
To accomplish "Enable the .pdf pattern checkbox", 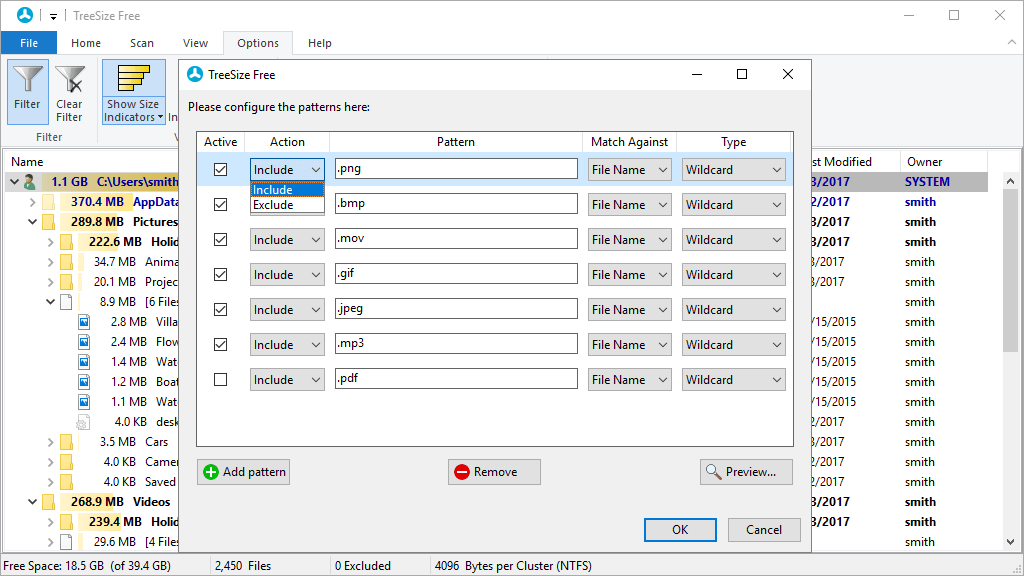I will pos(220,379).
